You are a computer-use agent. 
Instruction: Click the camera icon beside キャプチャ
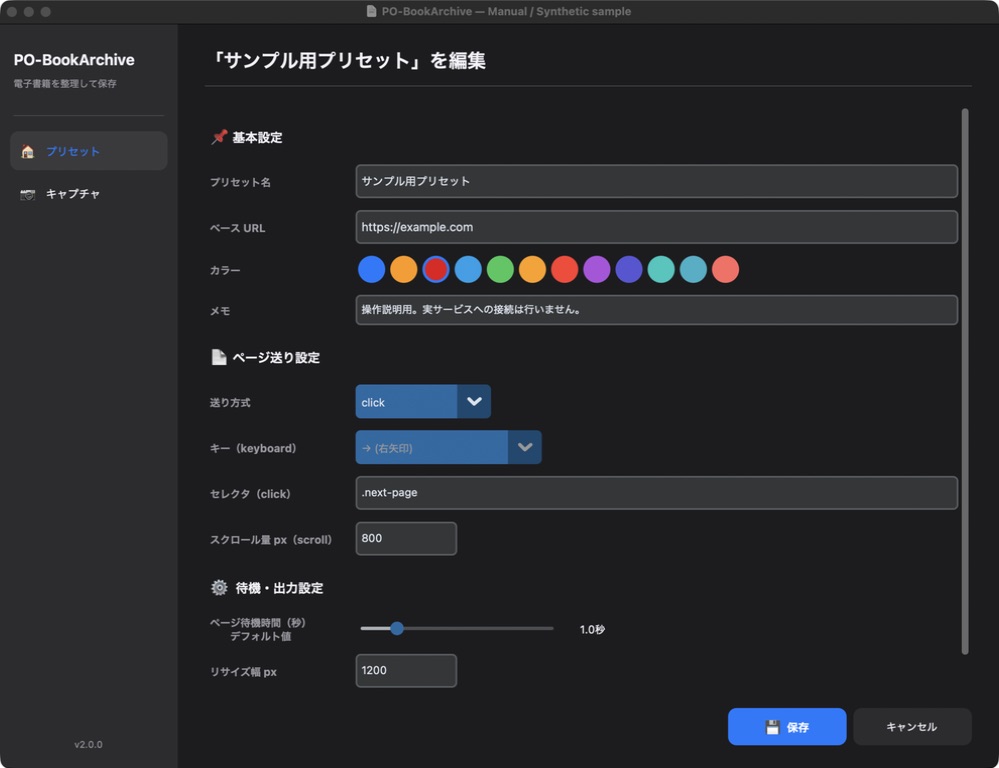[x=27, y=194]
